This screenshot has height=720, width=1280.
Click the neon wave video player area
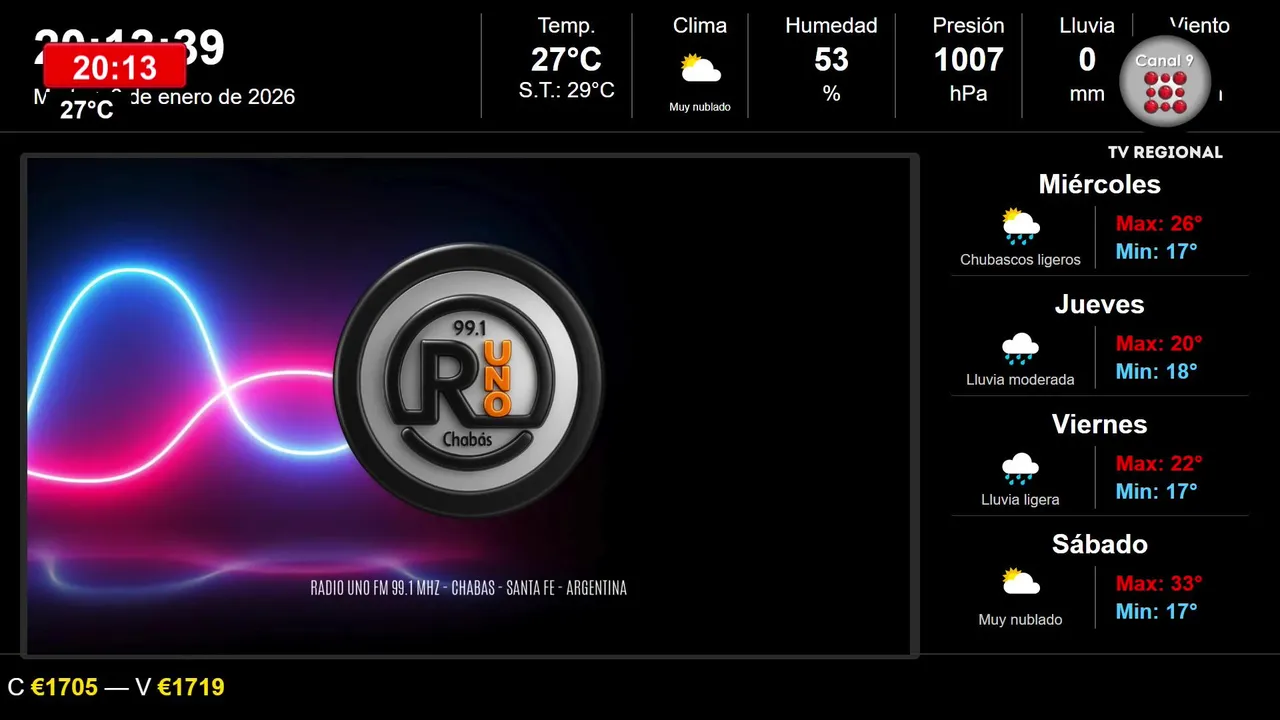[469, 406]
